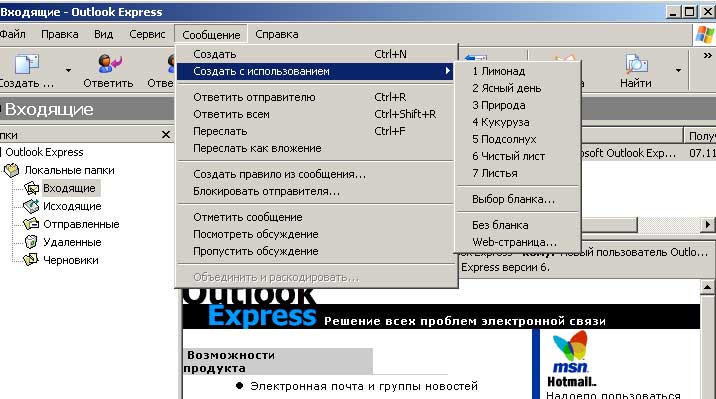
Task: Open the Отправленные folder label
Action: (81, 224)
